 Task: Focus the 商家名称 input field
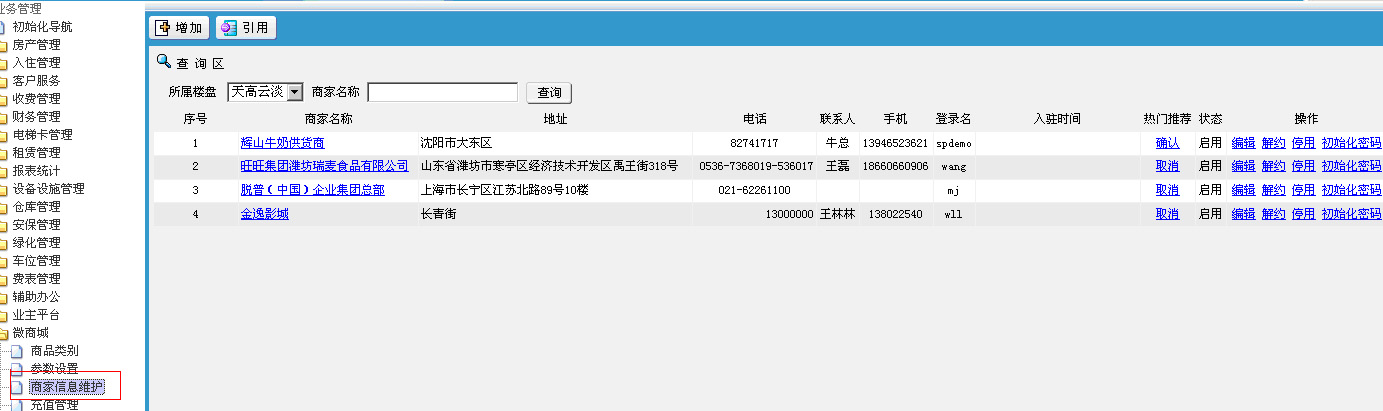click(x=442, y=92)
